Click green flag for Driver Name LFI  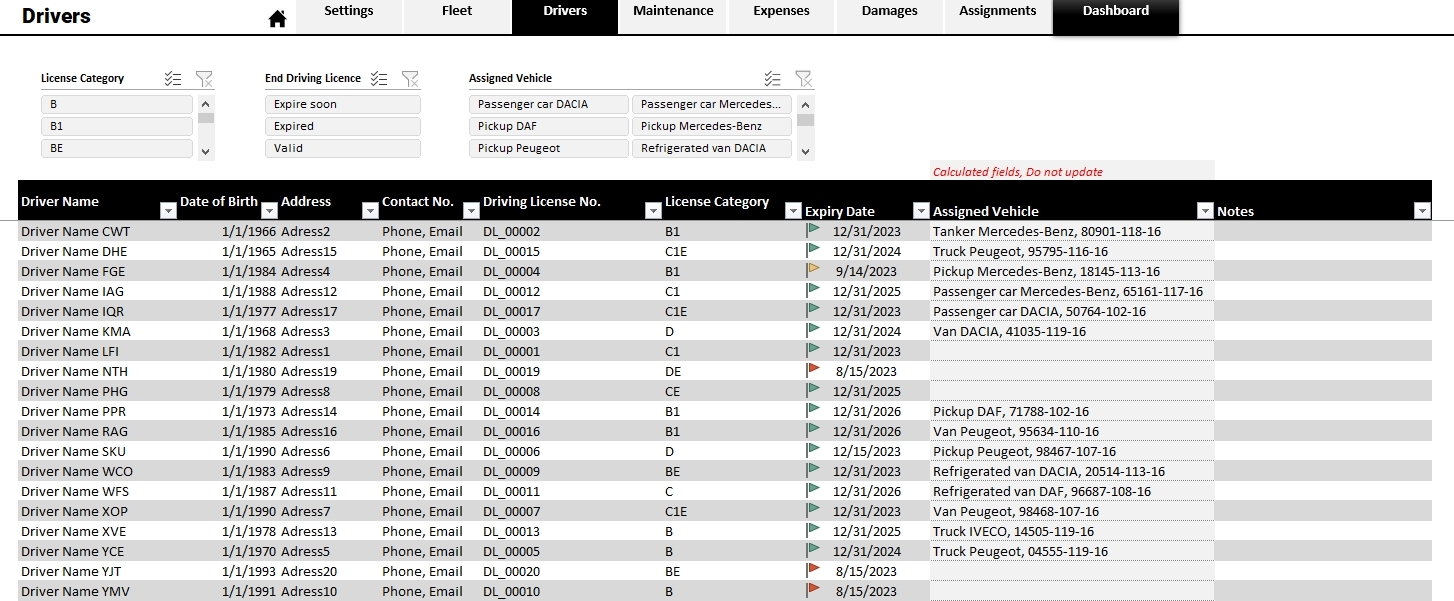(x=813, y=350)
